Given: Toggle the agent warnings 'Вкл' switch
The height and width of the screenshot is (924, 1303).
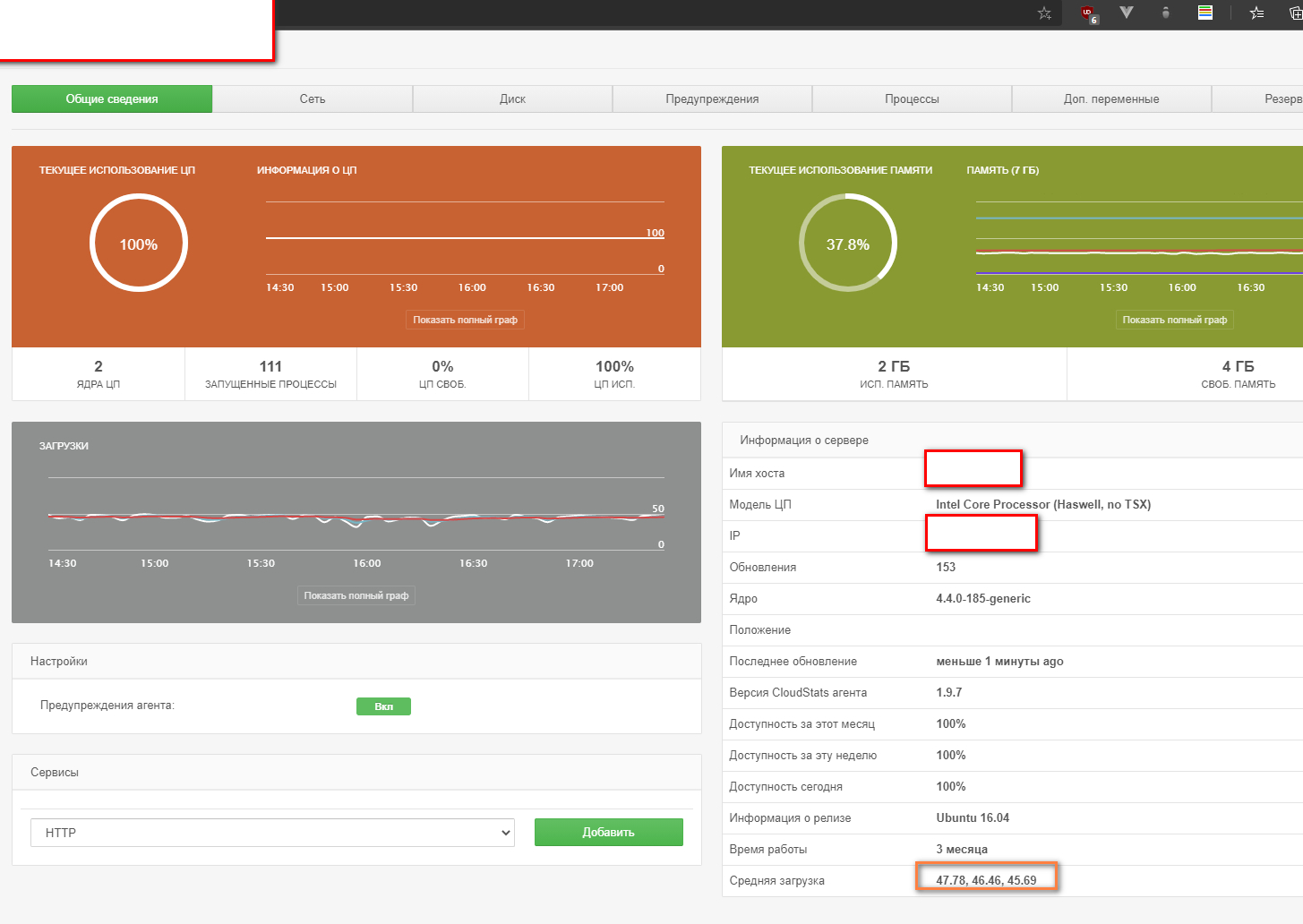Looking at the screenshot, I should (x=383, y=706).
